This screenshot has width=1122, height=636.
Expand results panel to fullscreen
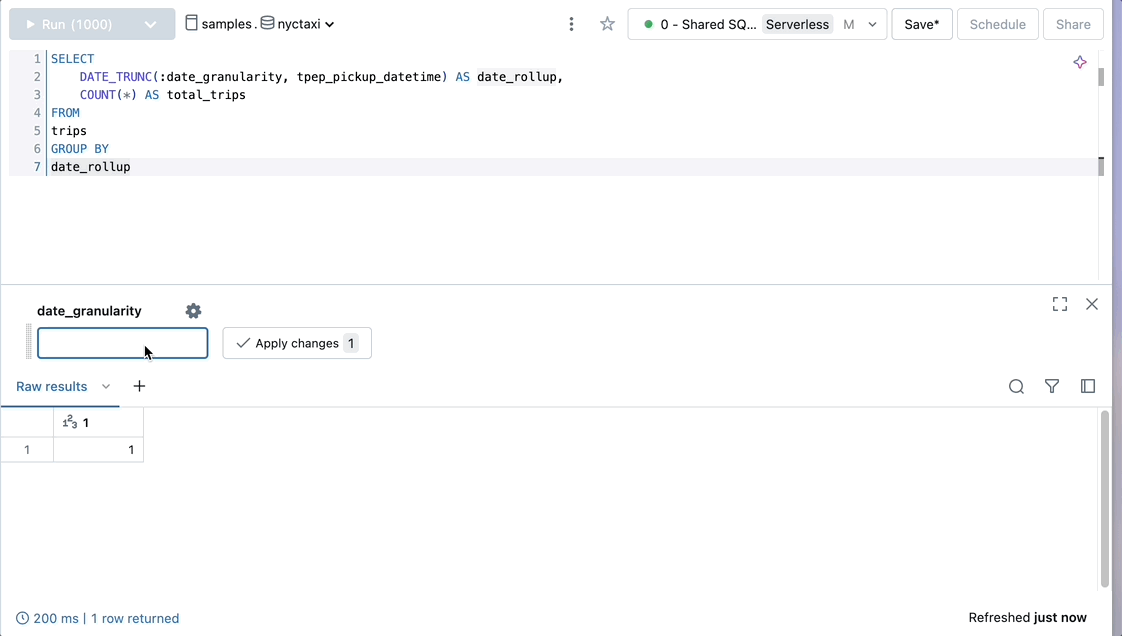pos(1060,304)
